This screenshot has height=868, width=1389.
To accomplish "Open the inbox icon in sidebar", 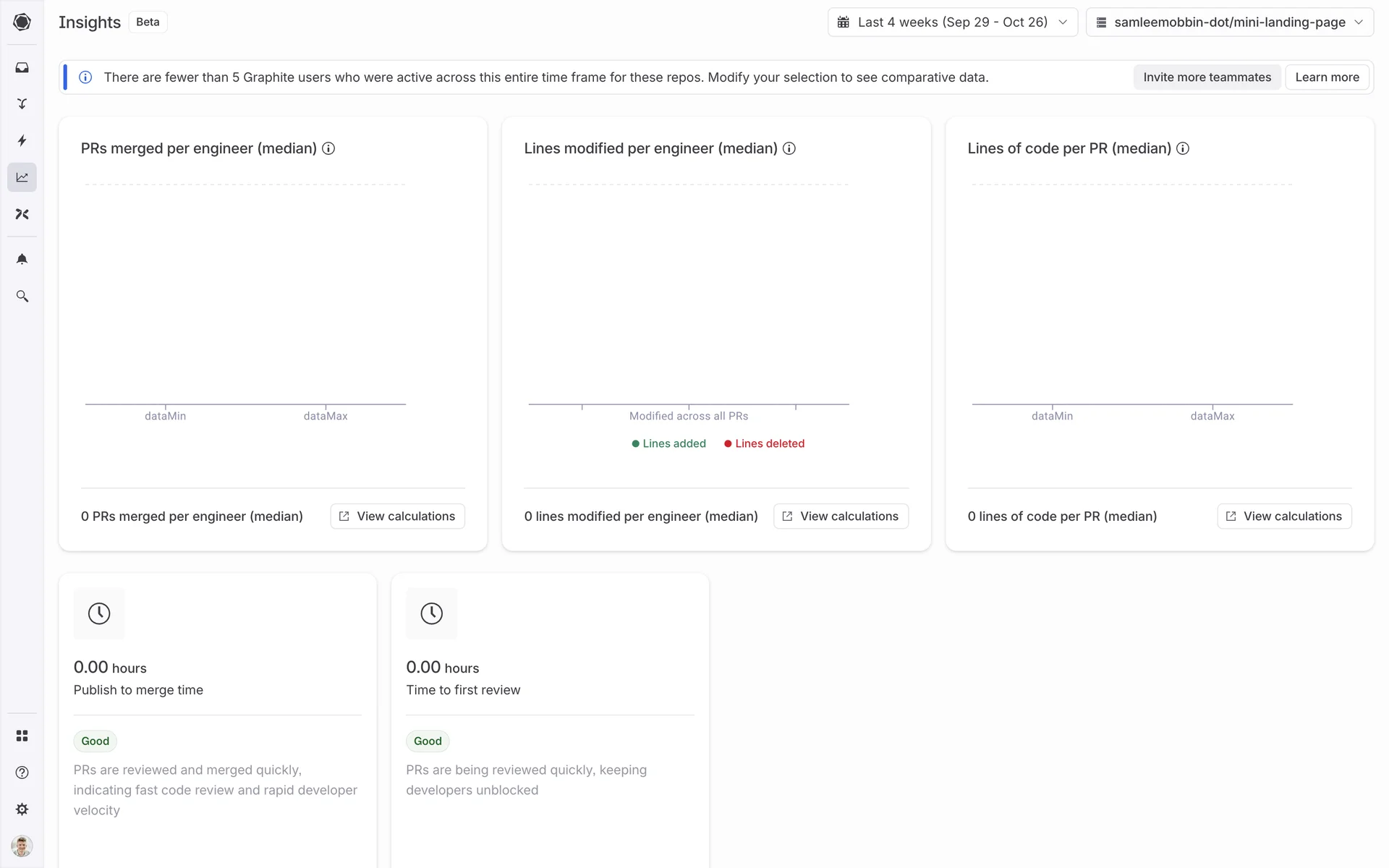I will tap(22, 67).
